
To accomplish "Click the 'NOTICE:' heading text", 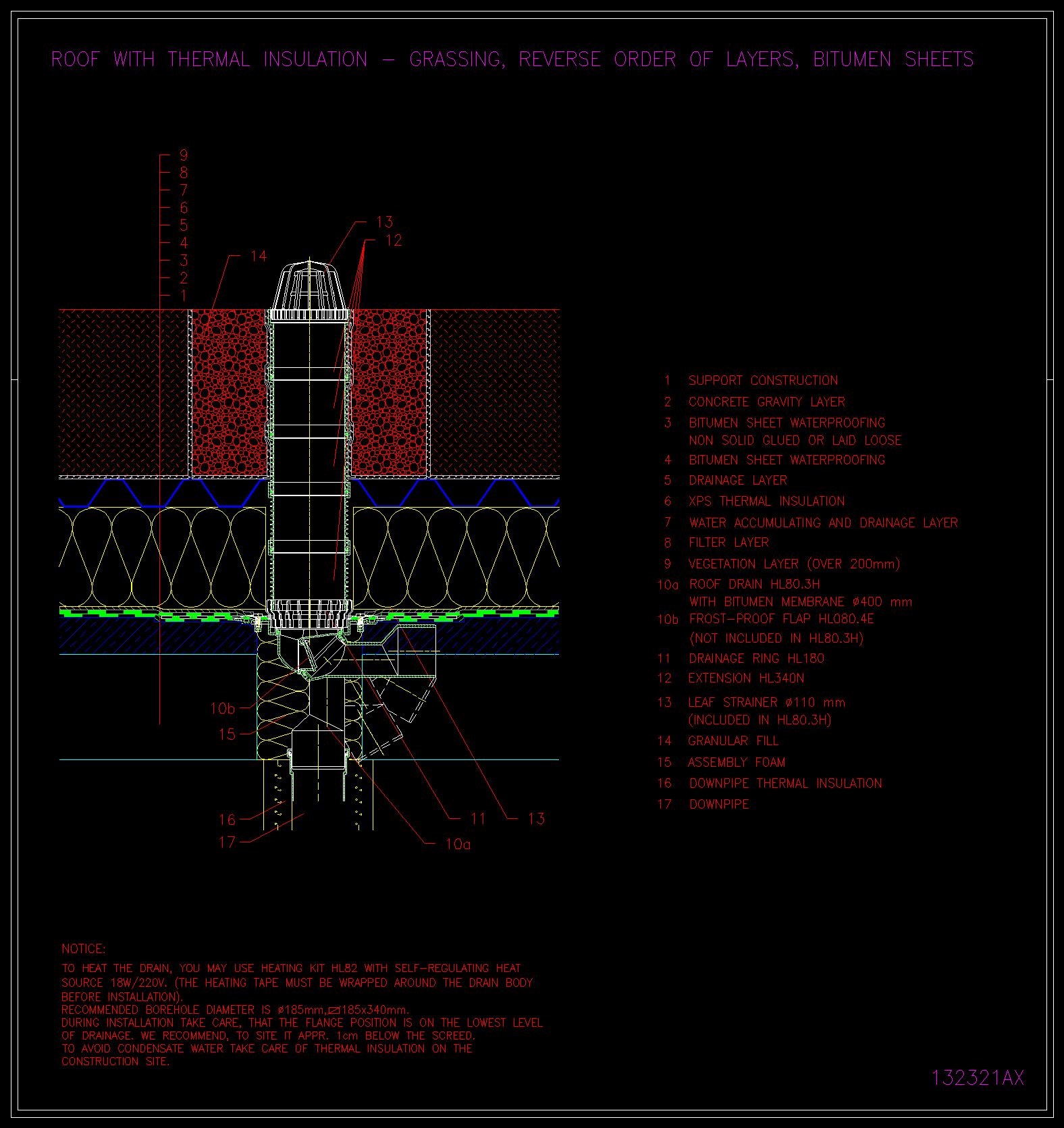I will coord(84,949).
